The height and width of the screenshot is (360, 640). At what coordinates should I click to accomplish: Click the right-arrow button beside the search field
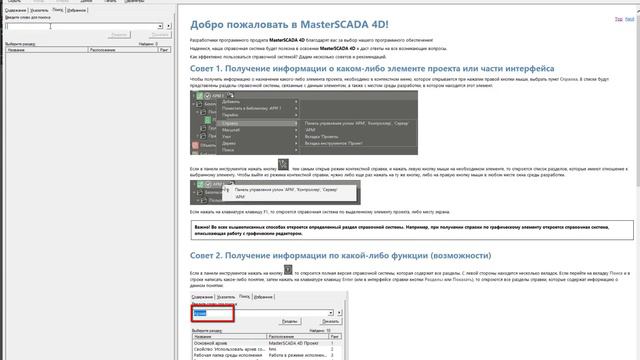click(x=168, y=26)
